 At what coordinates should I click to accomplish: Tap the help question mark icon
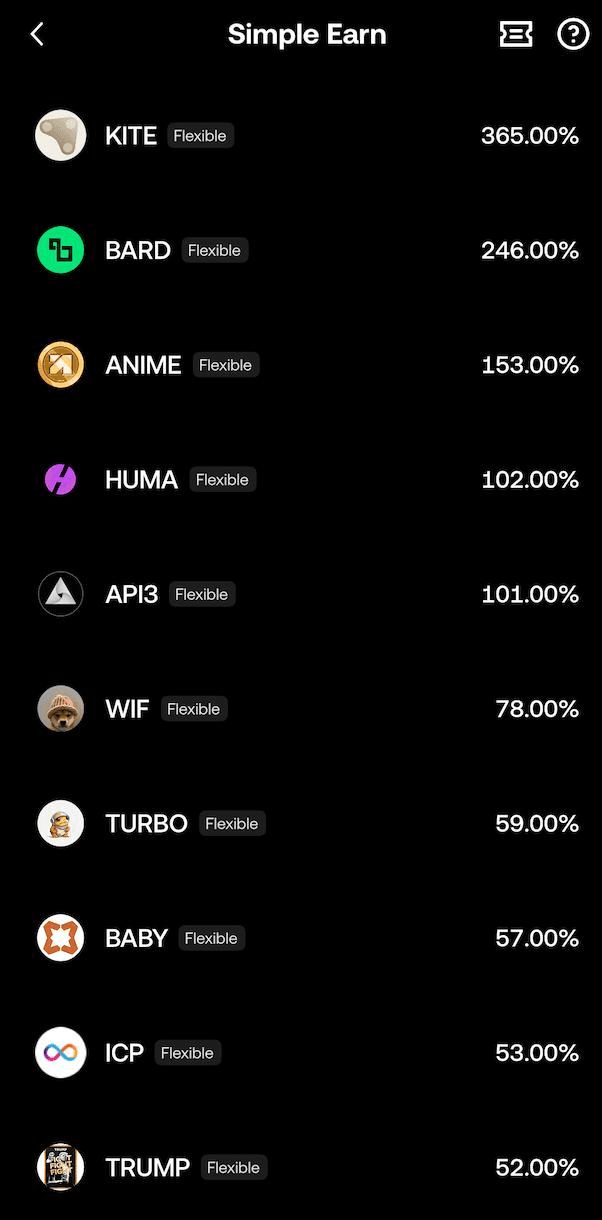point(572,33)
